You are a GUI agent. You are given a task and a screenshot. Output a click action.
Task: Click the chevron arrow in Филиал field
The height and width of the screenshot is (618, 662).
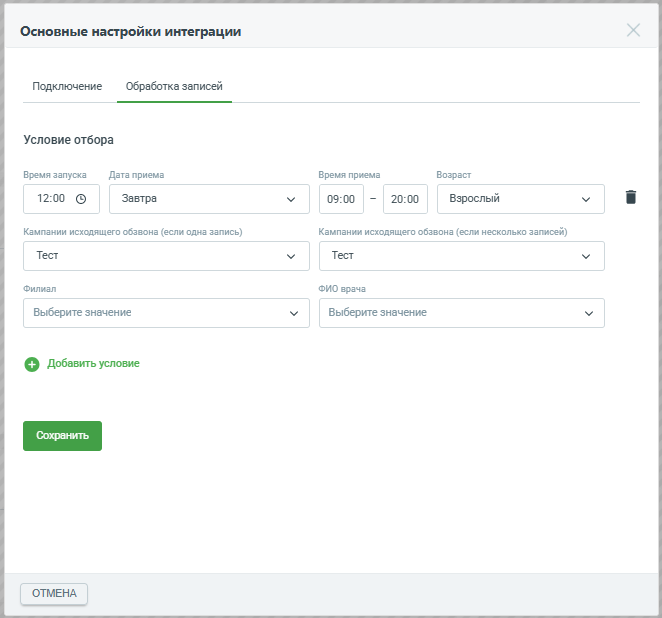tap(294, 313)
